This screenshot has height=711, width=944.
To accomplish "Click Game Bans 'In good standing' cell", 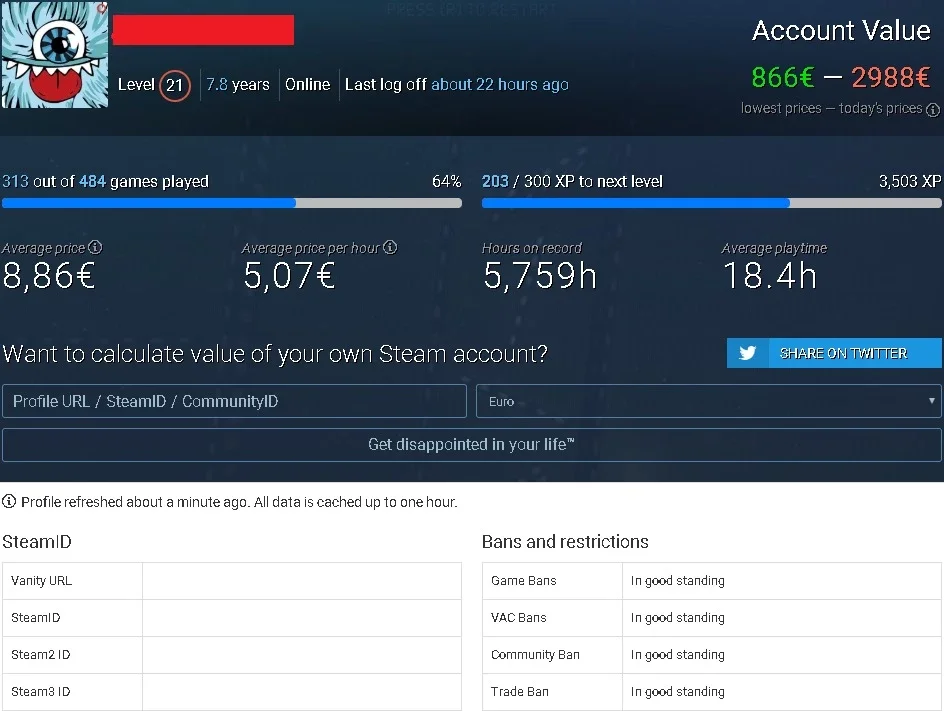I will tap(781, 581).
